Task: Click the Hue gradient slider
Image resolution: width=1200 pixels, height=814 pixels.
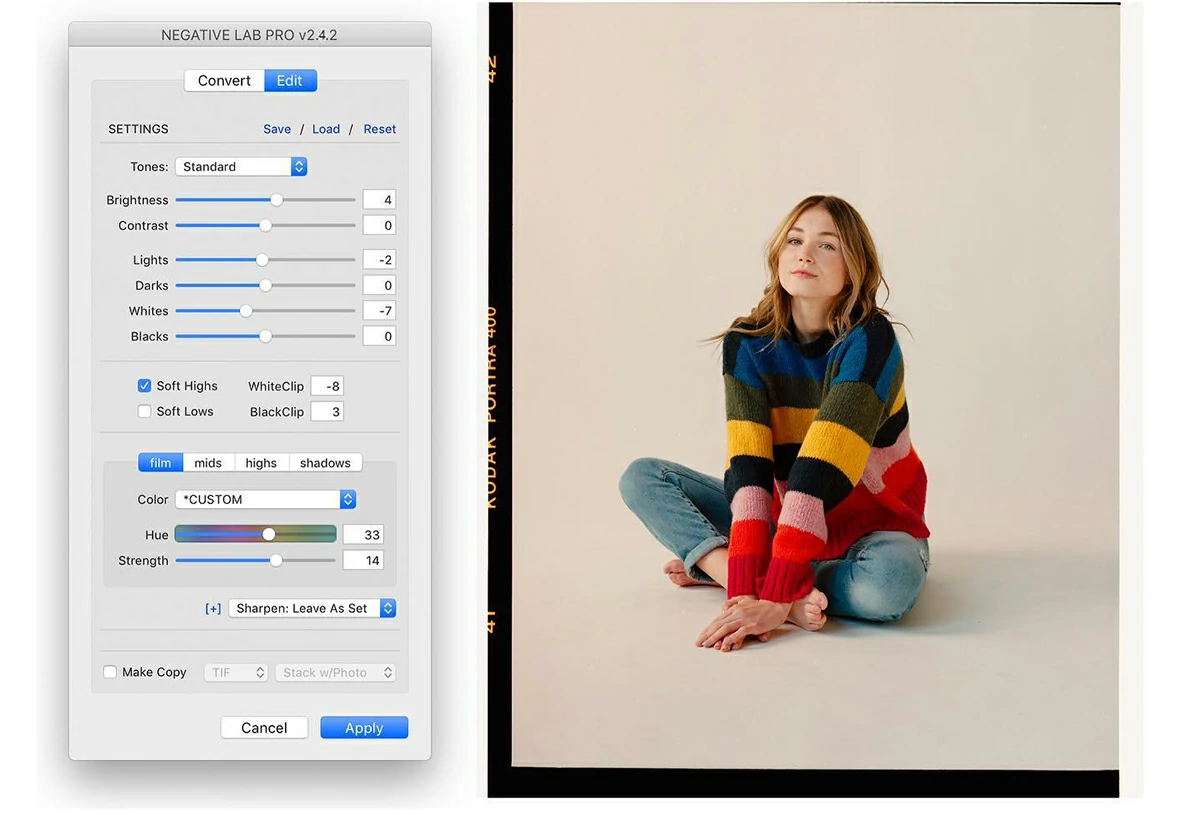Action: (255, 535)
